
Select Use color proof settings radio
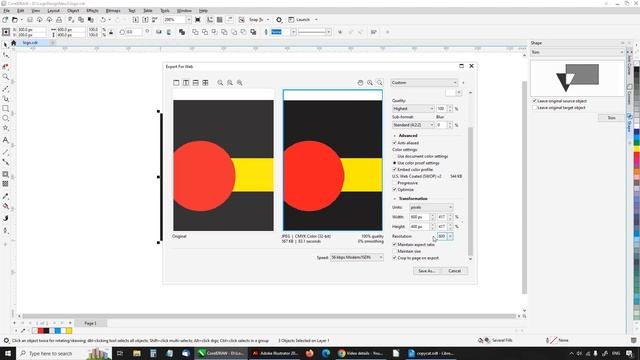394,163
